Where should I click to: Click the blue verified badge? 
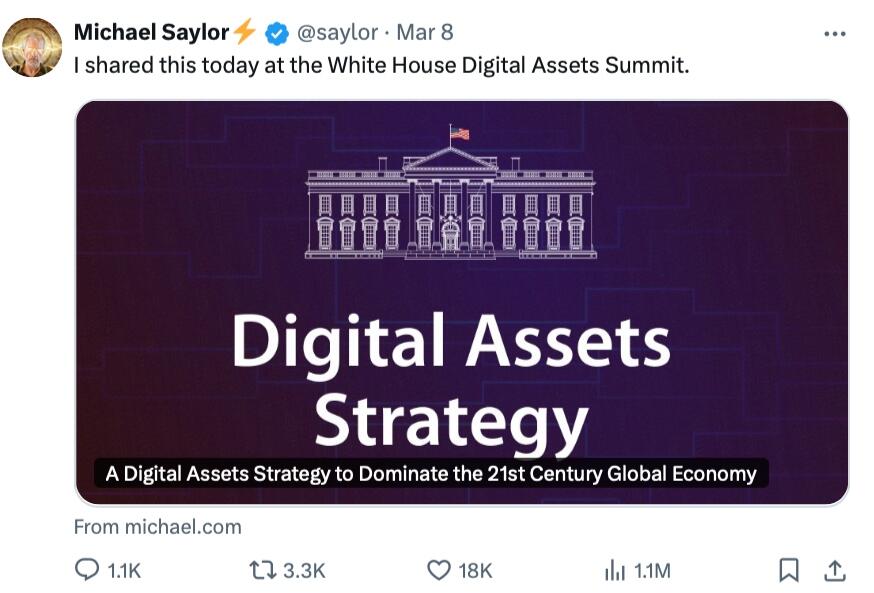point(276,33)
